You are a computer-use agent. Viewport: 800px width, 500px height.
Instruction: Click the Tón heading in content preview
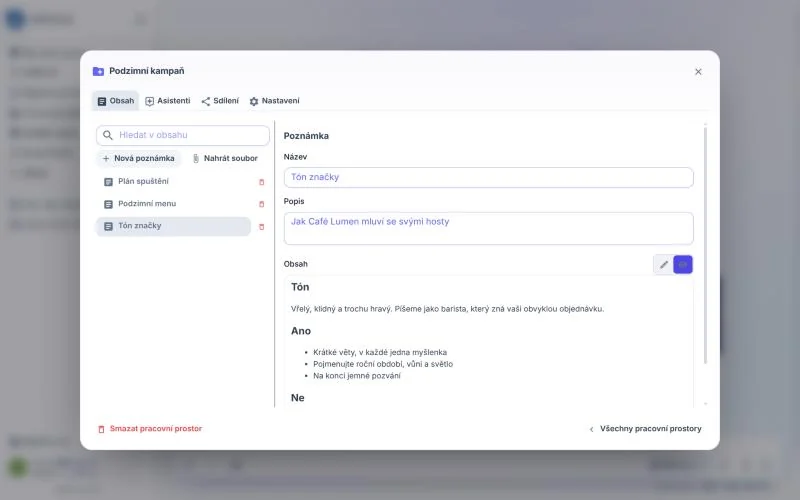click(300, 287)
